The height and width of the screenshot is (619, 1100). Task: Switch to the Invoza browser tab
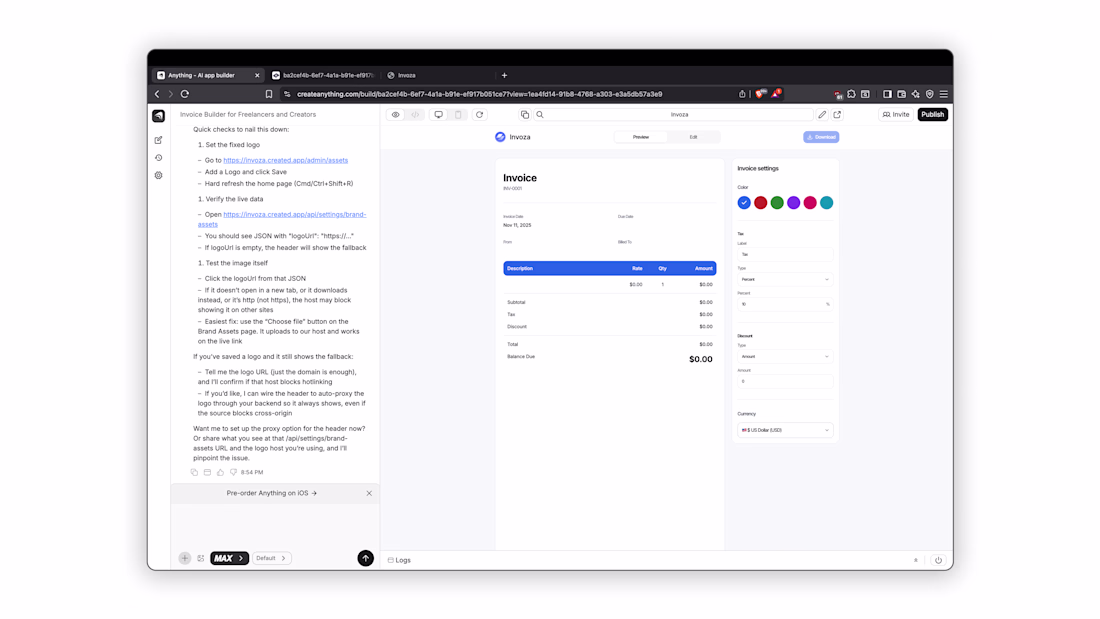(438, 75)
